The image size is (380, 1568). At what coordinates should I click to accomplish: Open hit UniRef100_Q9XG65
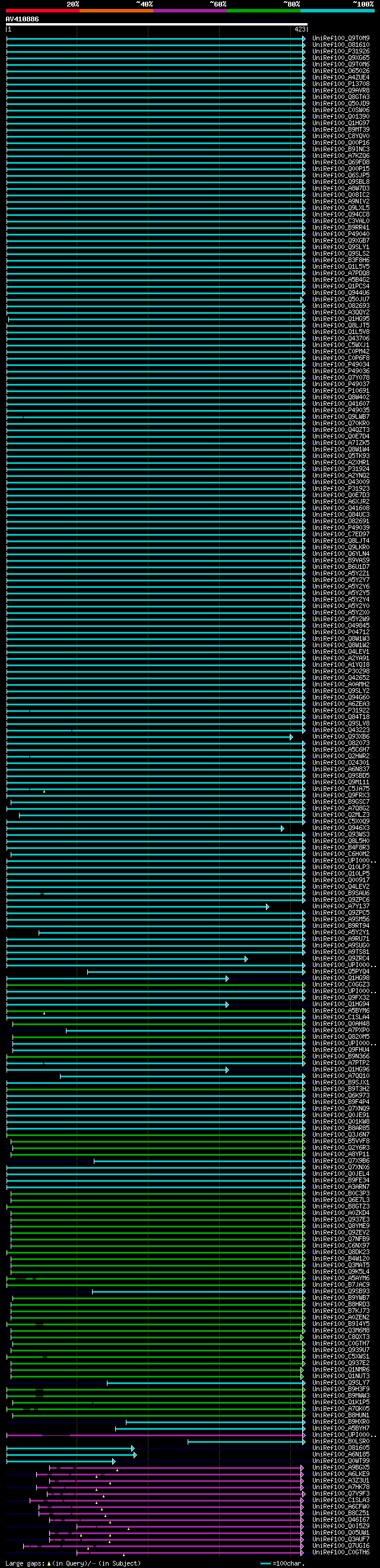click(x=341, y=58)
